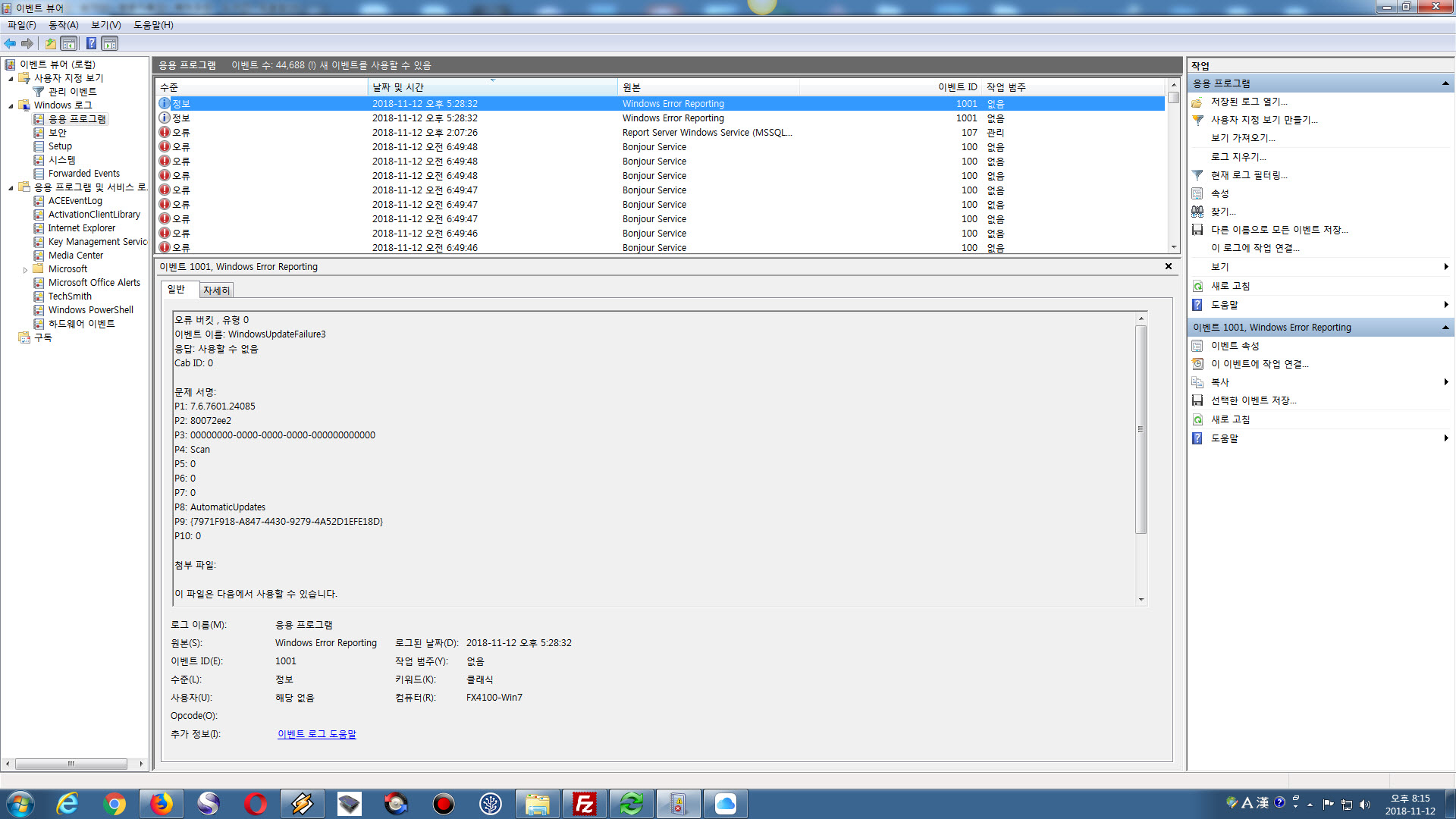Click the tree pane horizontal scrollbar thumb
The width and height of the screenshot is (1456, 819).
point(71,764)
